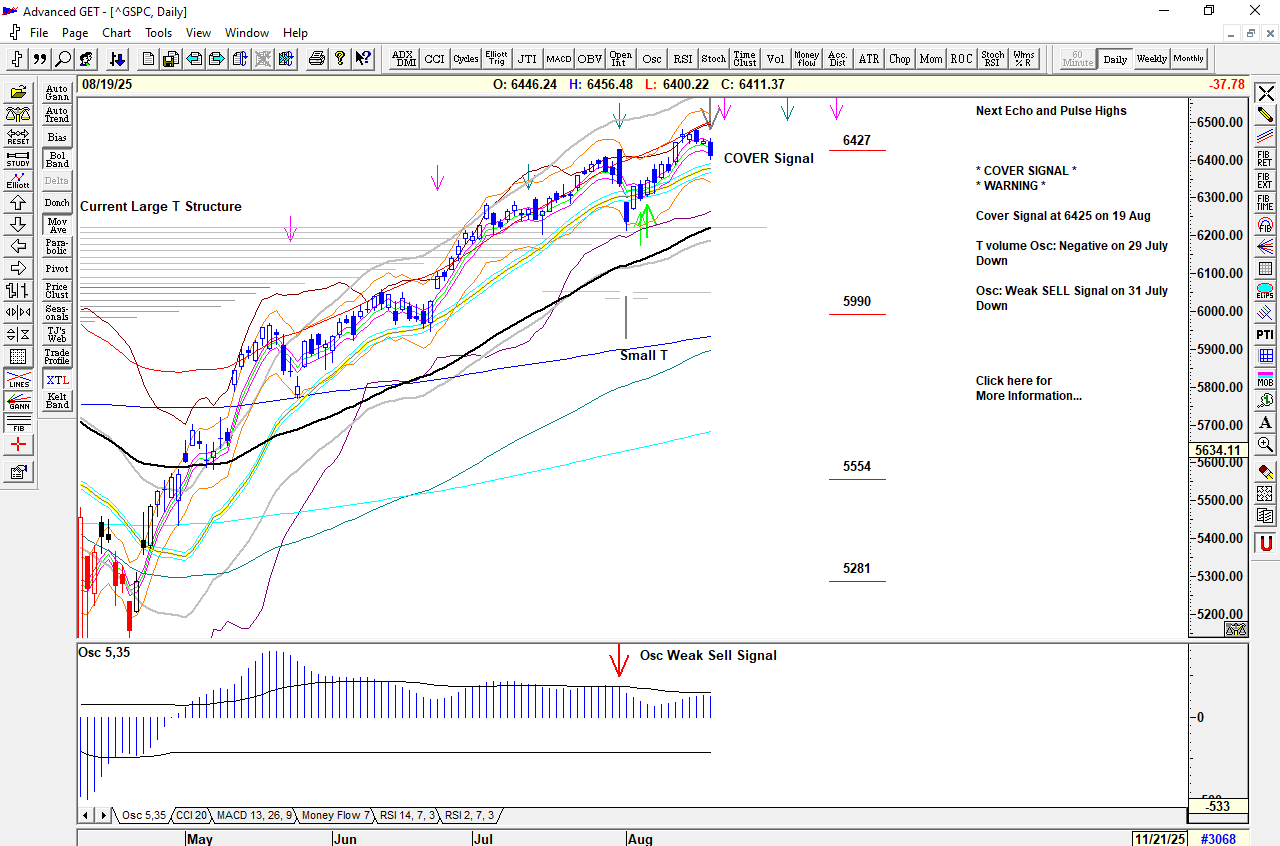Toggle the Bol Band overlay button
The width and height of the screenshot is (1280, 846).
click(x=57, y=159)
